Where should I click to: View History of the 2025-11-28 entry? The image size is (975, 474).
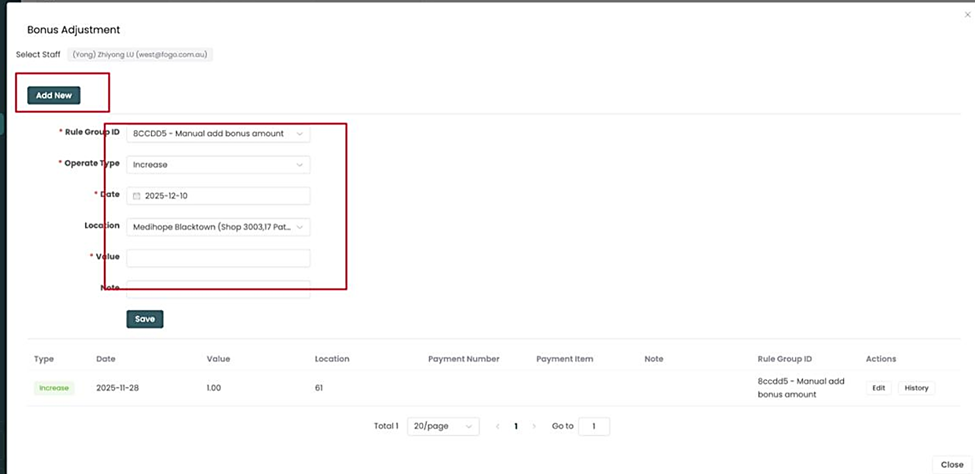pos(916,388)
